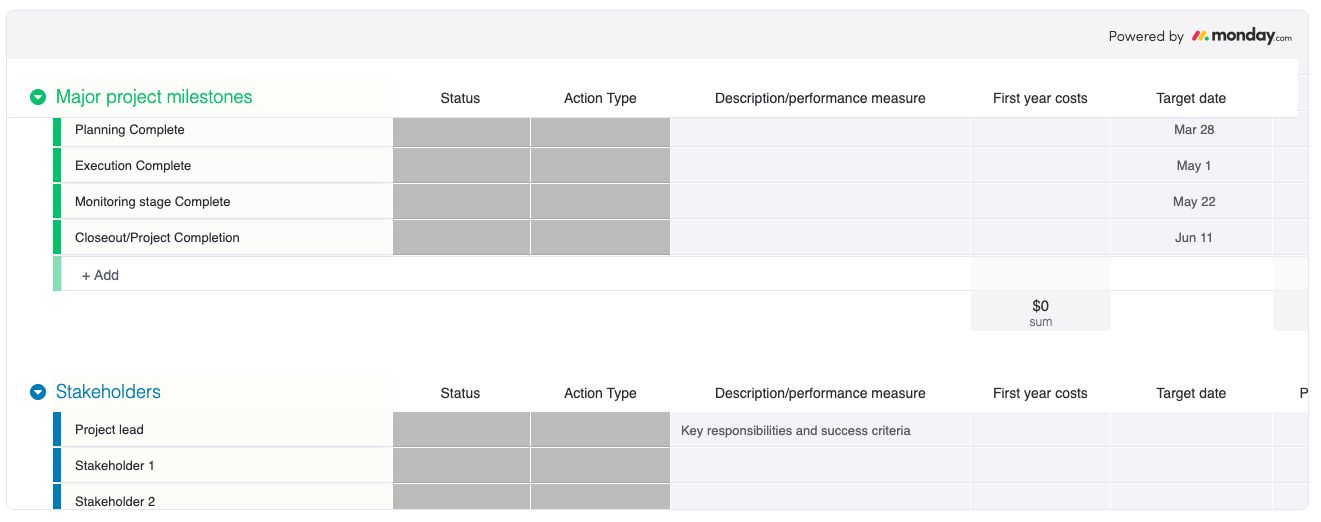Open Action Type cell for Execution Complete
Viewport: 1321px width, 522px height.
(600, 166)
